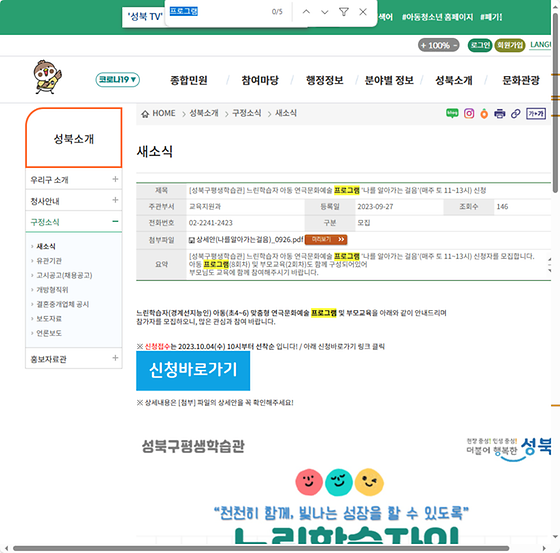Click the 조회수 value 146
This screenshot has height=553, width=560.
[x=502, y=206]
